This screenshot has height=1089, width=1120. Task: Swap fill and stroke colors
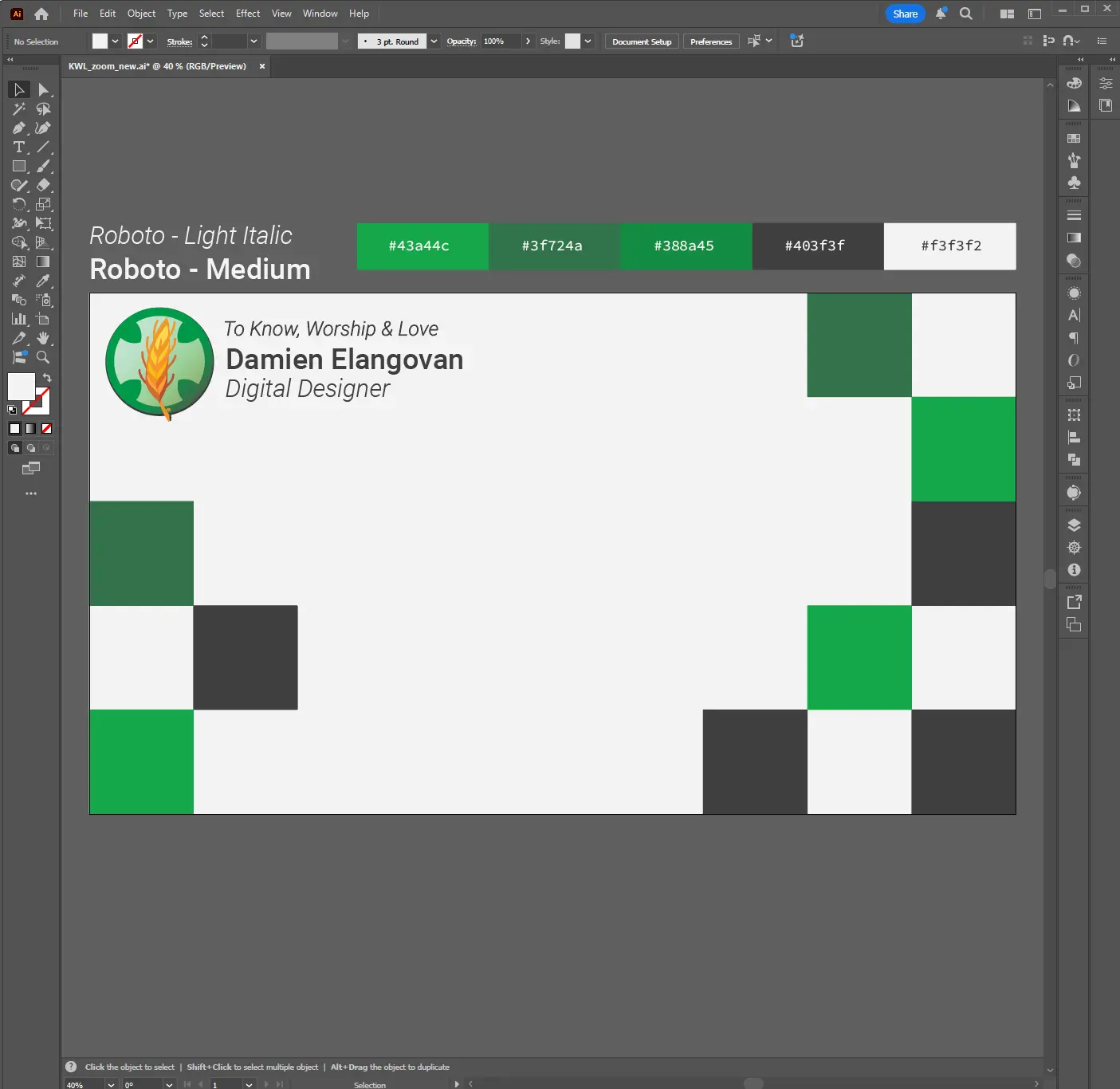47,377
